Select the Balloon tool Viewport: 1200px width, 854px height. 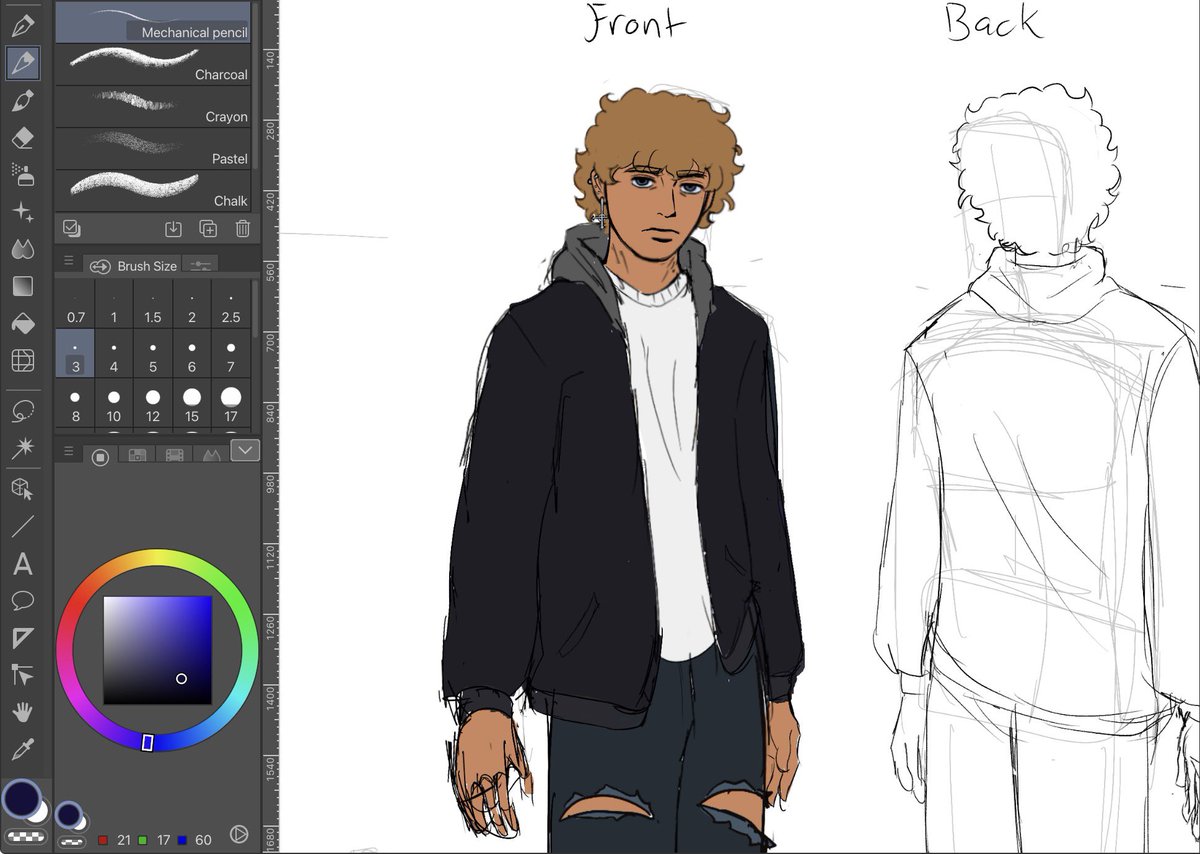coord(22,601)
